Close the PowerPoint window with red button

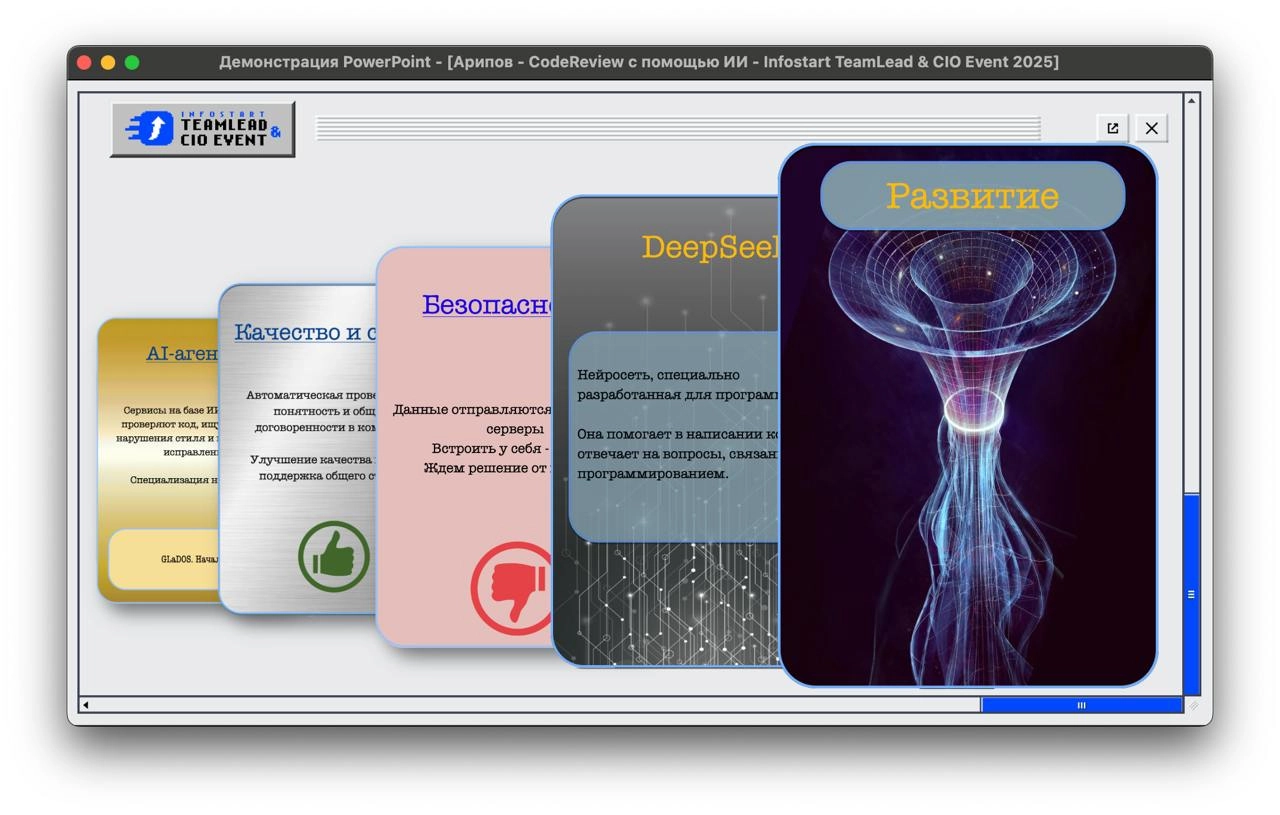(x=84, y=62)
